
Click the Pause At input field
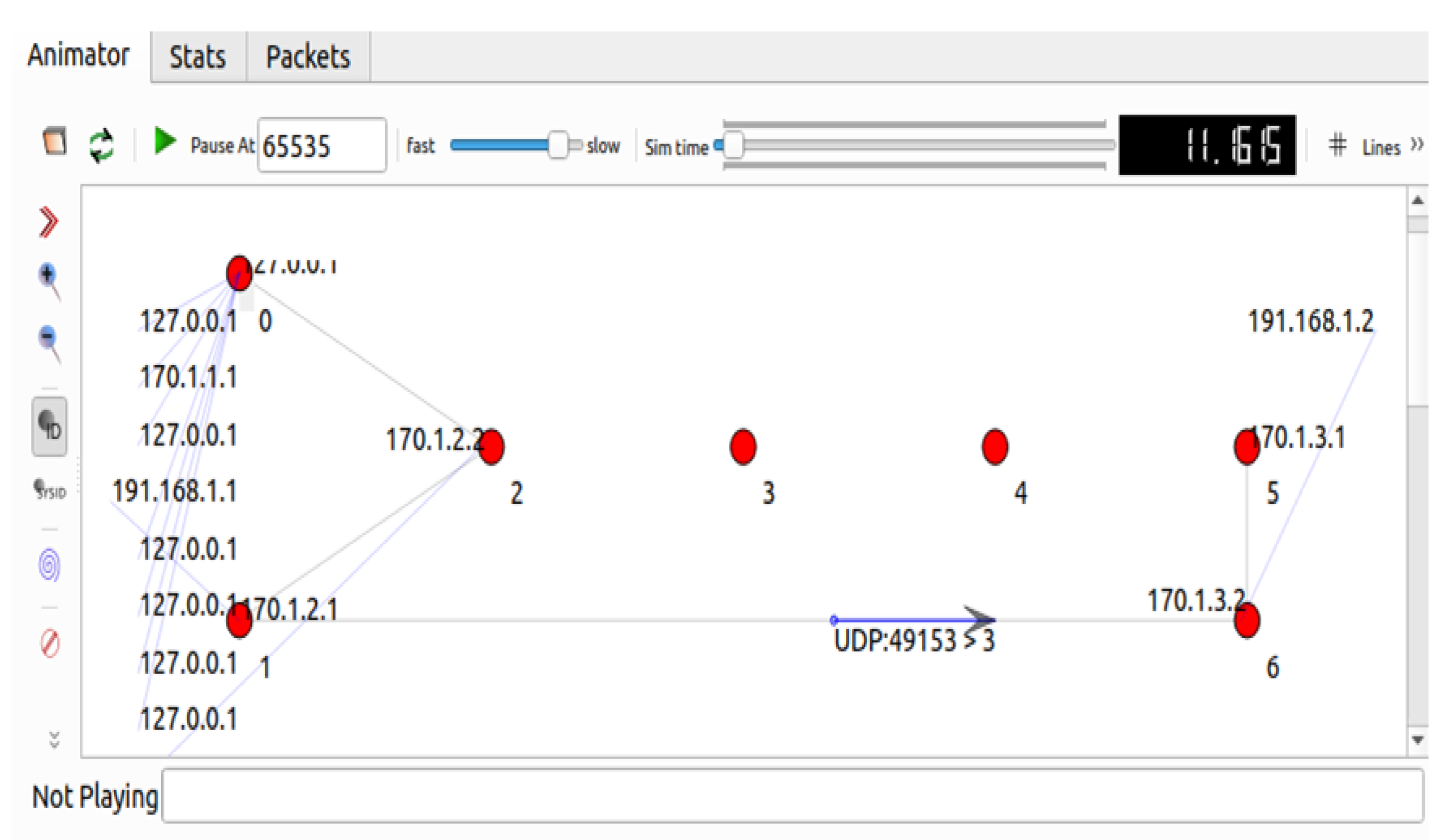point(322,146)
